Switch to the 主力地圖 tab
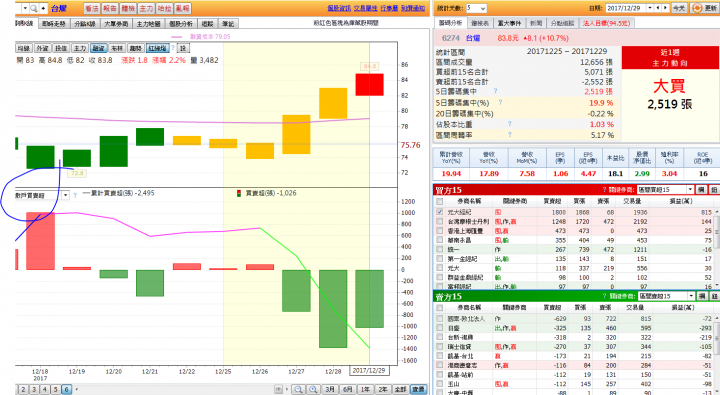 tap(148, 23)
